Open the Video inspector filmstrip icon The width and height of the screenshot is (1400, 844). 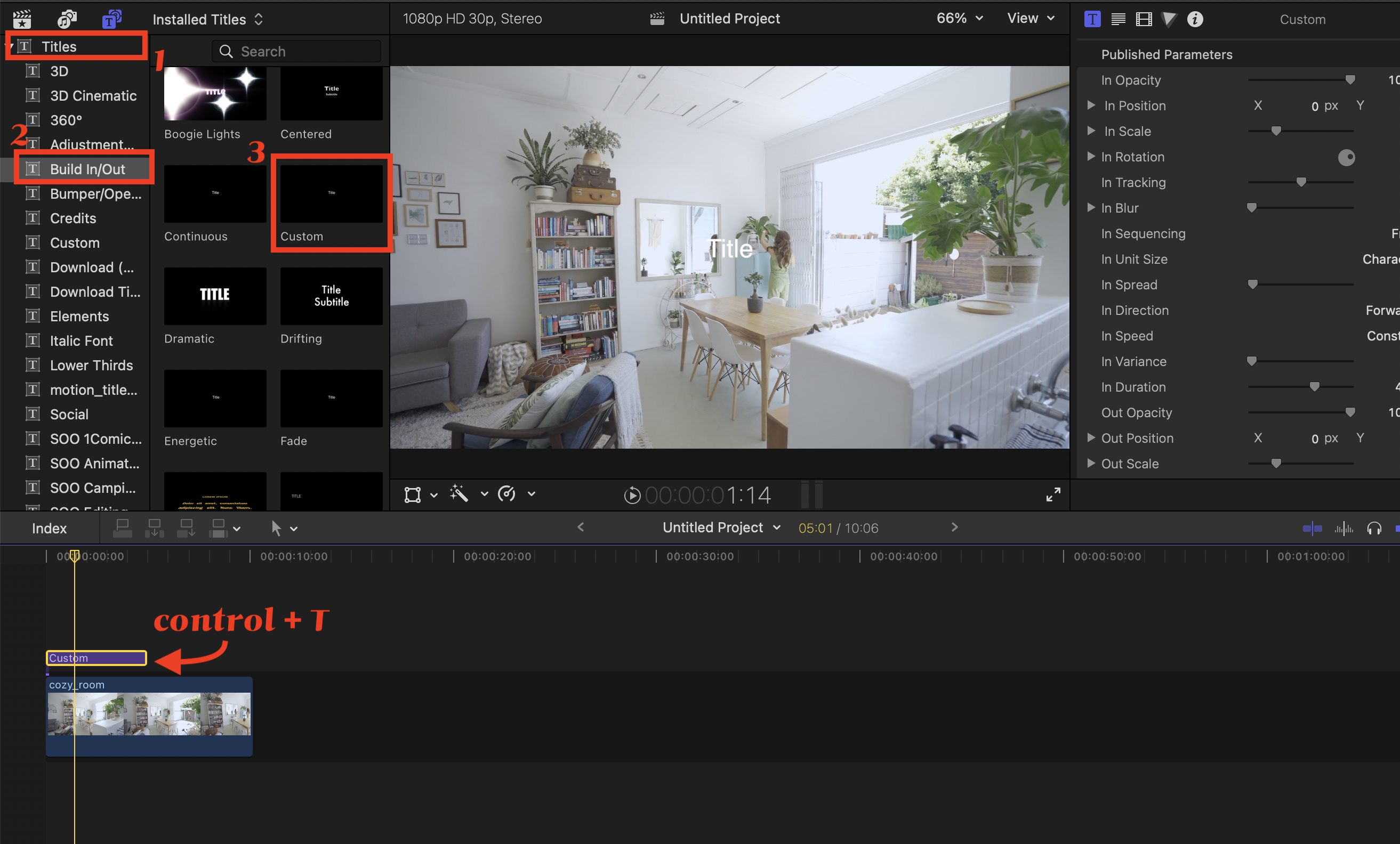pos(1143,19)
